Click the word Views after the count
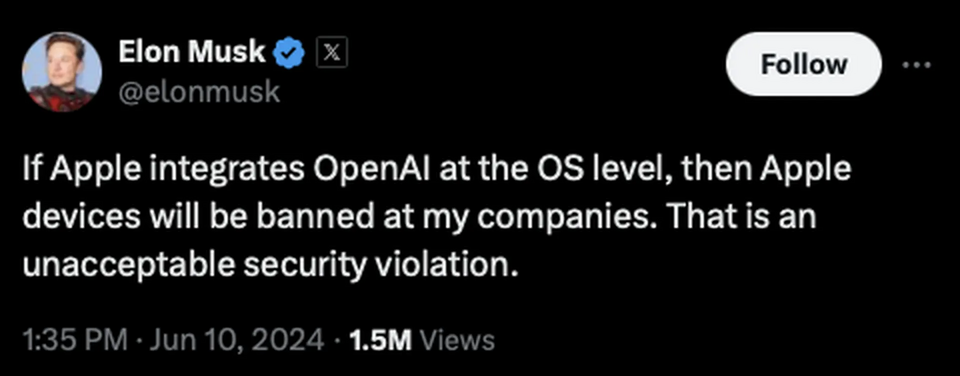Image resolution: width=960 pixels, height=376 pixels. (454, 340)
